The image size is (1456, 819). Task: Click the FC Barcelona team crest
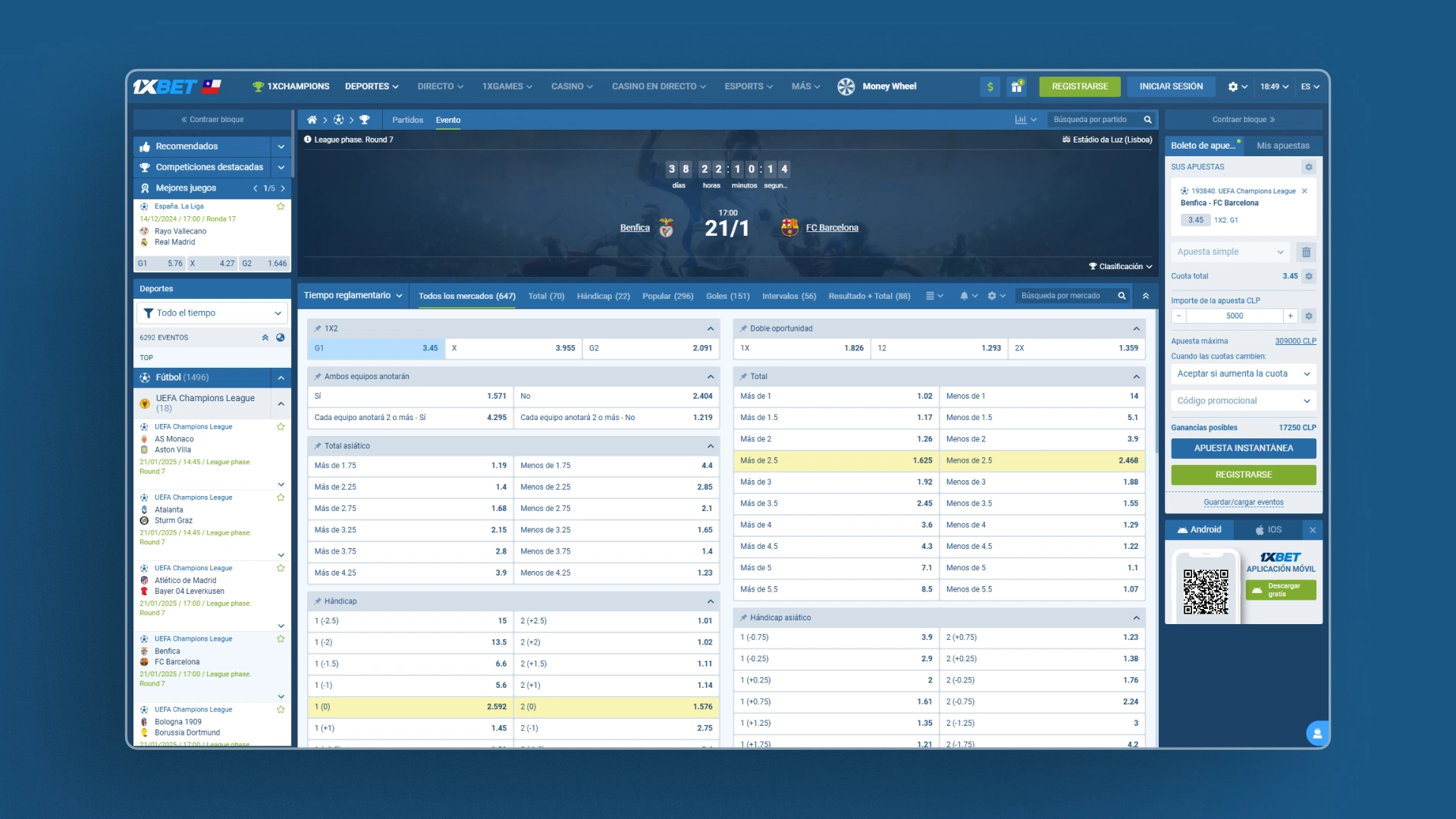(x=789, y=227)
